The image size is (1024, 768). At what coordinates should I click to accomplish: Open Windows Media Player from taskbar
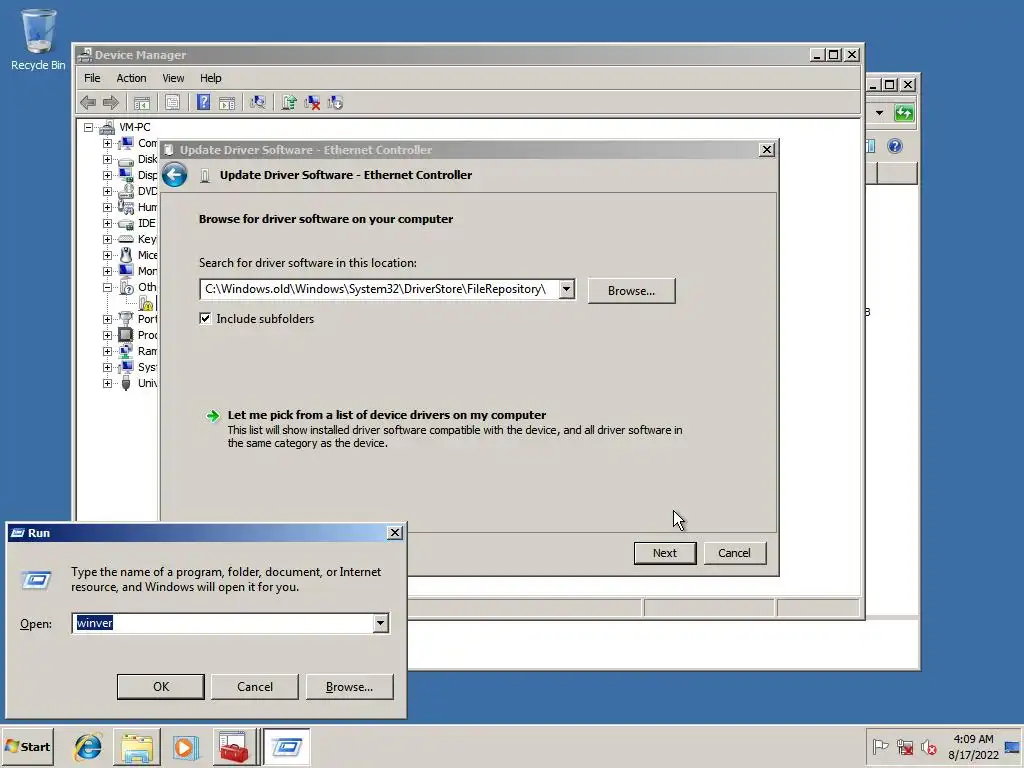185,746
